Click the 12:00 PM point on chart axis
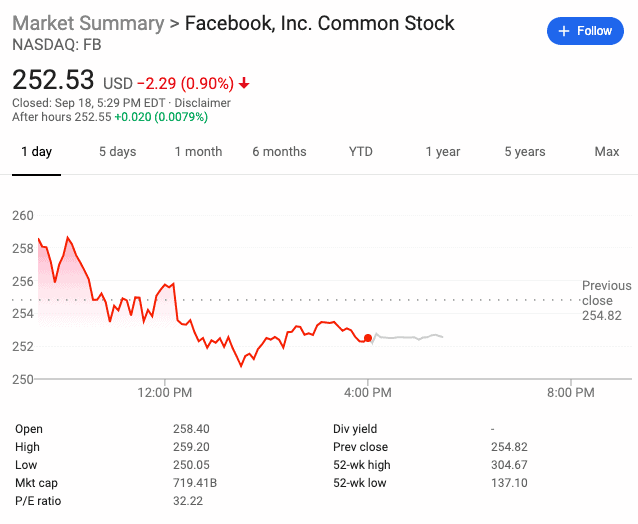This screenshot has width=638, height=524. (x=164, y=393)
